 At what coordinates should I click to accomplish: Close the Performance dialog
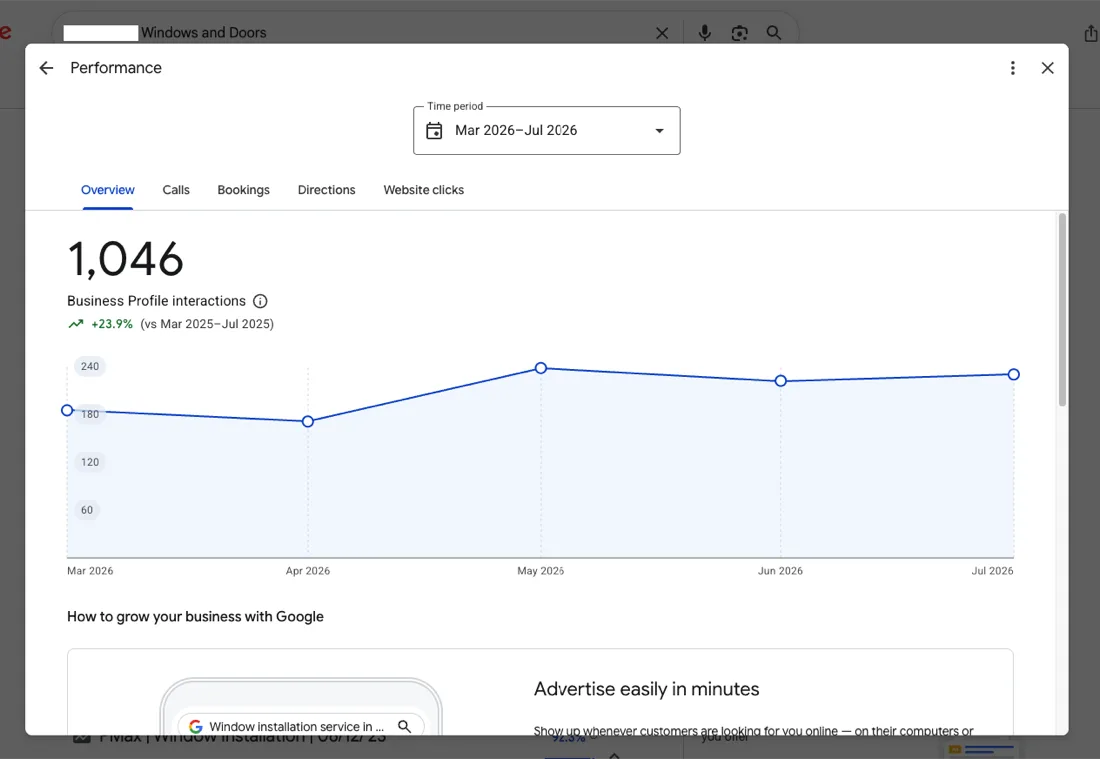tap(1047, 68)
